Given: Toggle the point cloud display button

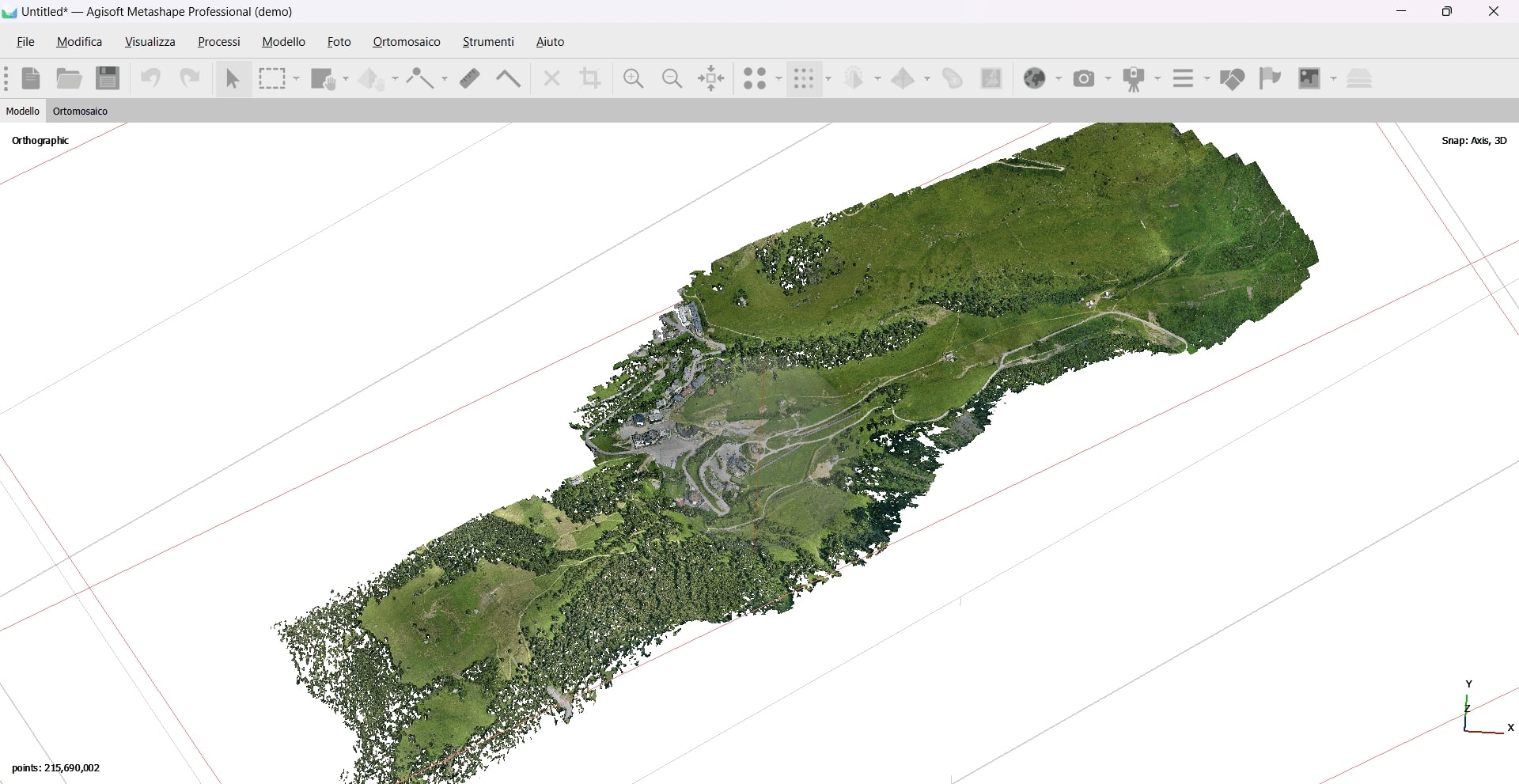Looking at the screenshot, I should pyautogui.click(x=804, y=78).
